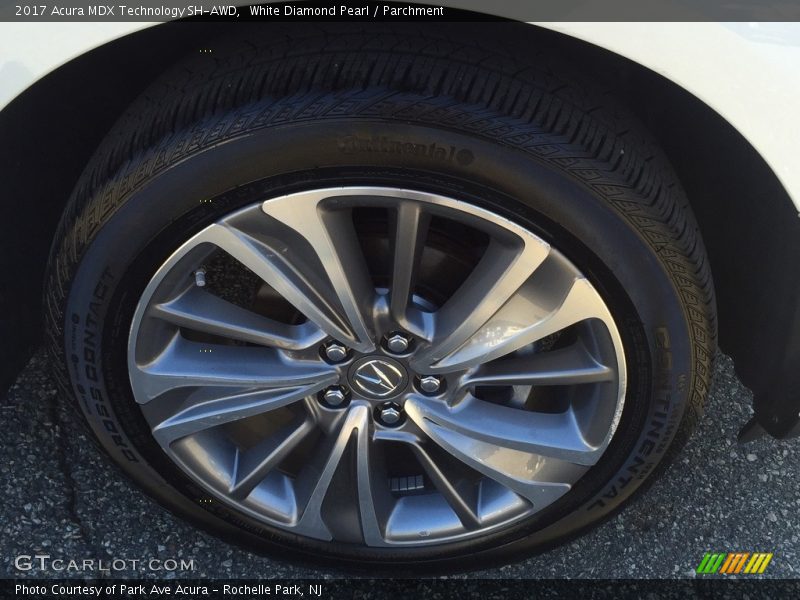Click the 'CROSS CONTACT' lettering on the tire
Viewport: 800px width, 600px height.
tap(109, 366)
